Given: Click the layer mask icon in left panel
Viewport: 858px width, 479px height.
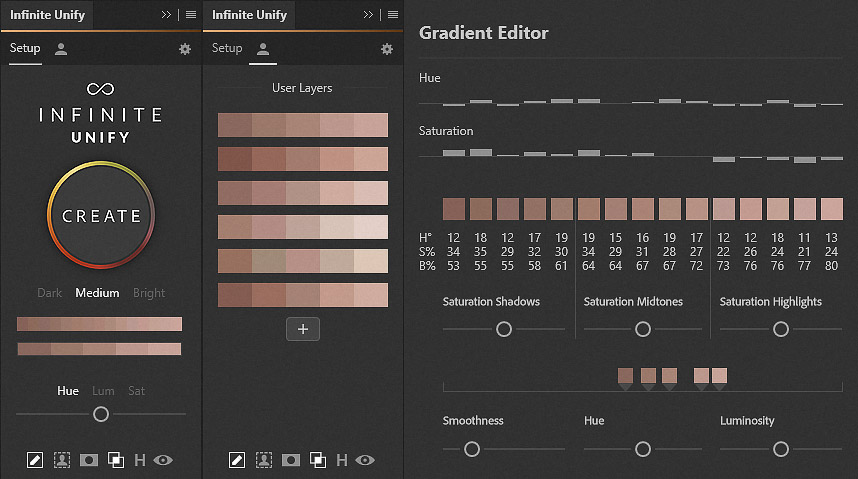Looking at the screenshot, I should pyautogui.click(x=89, y=460).
